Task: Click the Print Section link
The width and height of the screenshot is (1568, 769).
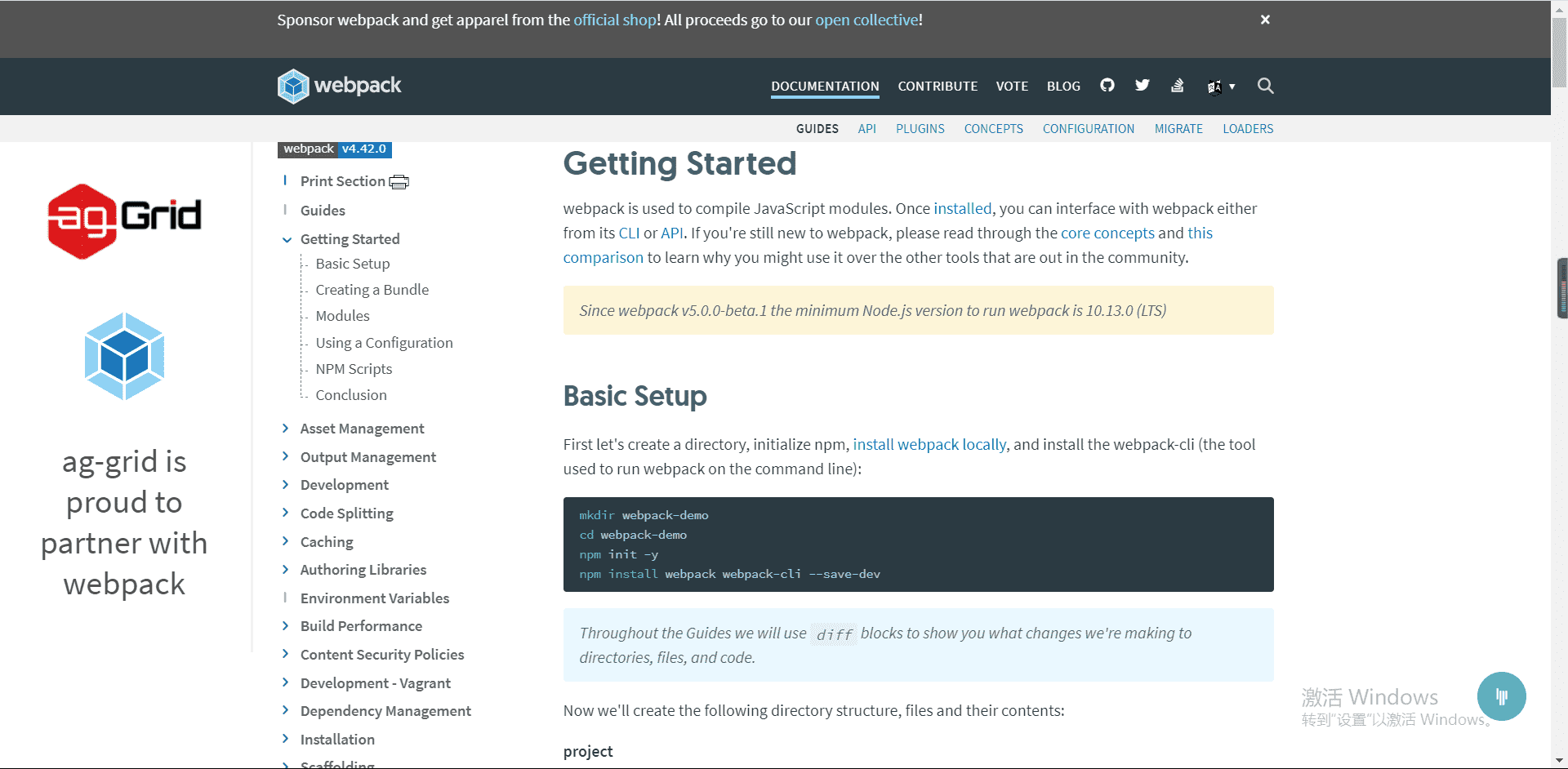Action: click(x=342, y=181)
